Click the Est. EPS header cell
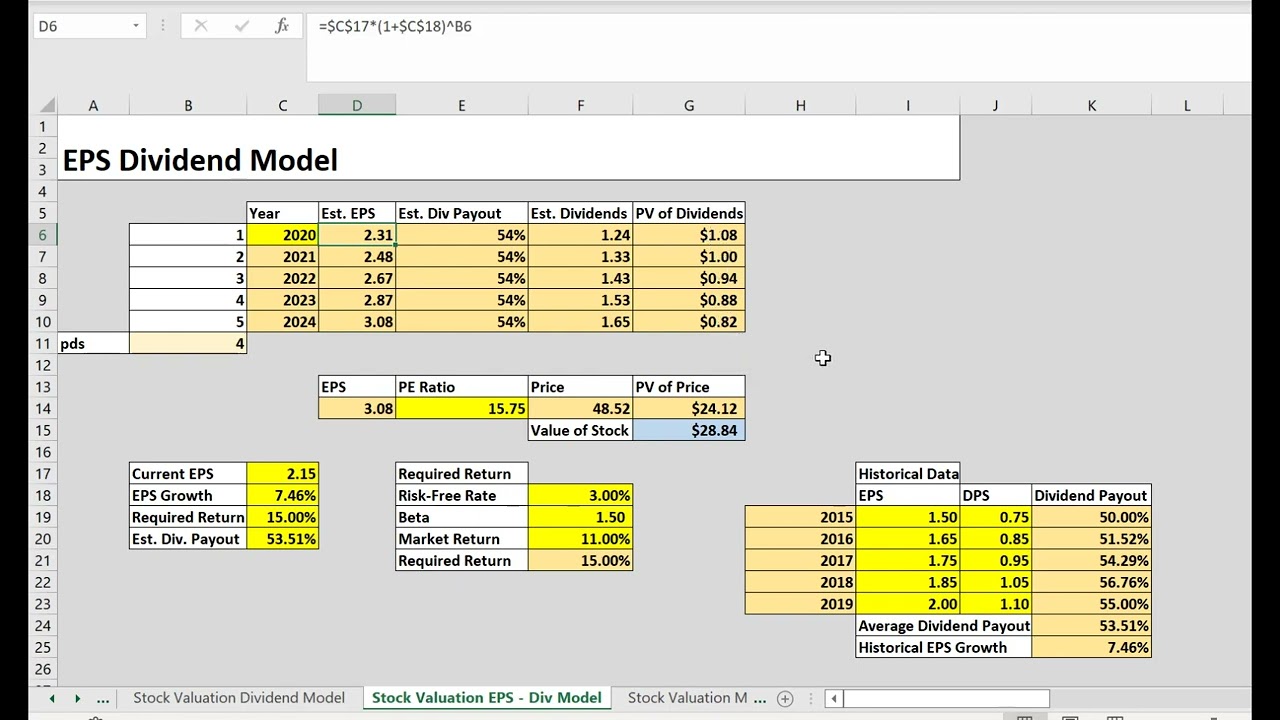The height and width of the screenshot is (720, 1280). pyautogui.click(x=357, y=213)
